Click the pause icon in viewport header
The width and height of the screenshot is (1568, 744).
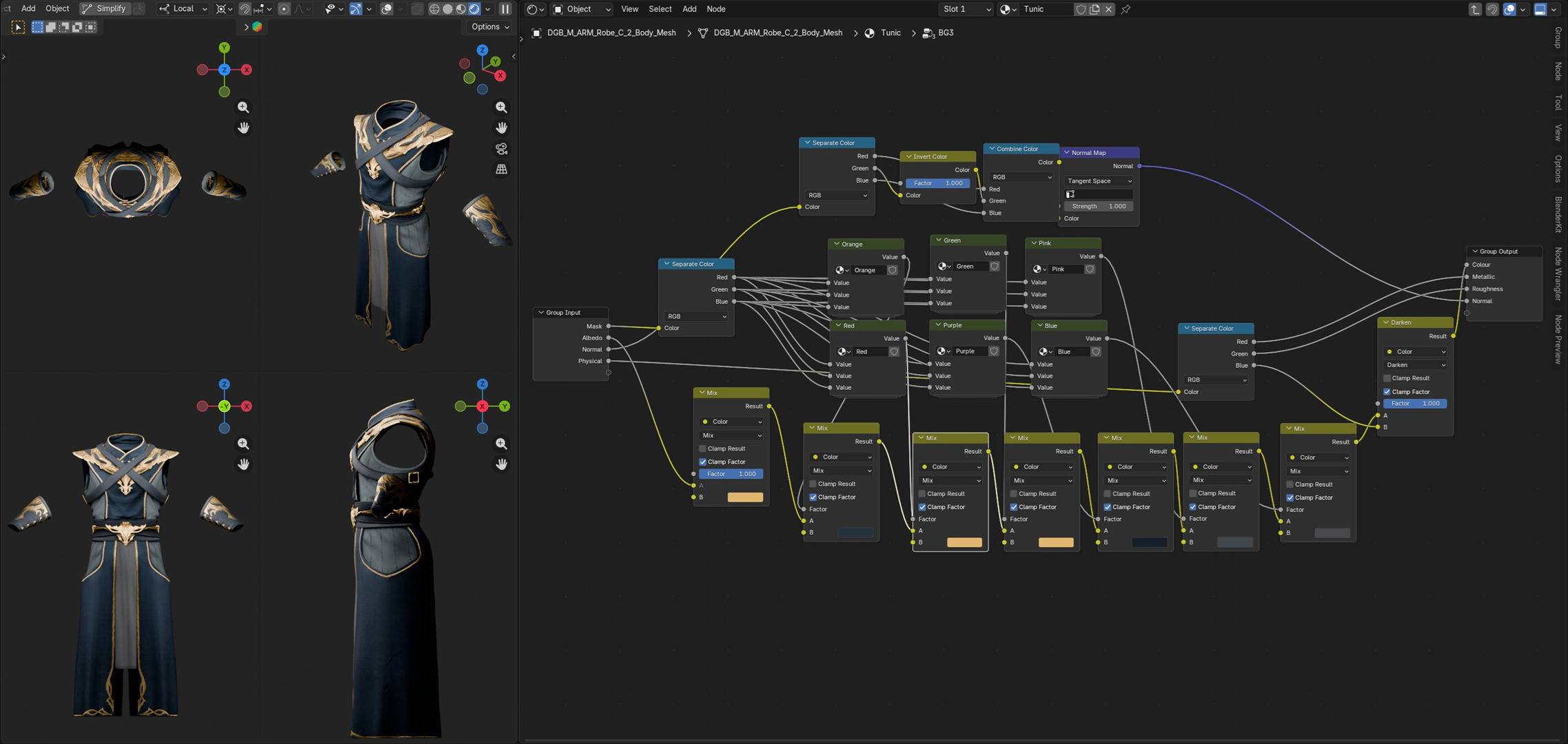tap(505, 9)
